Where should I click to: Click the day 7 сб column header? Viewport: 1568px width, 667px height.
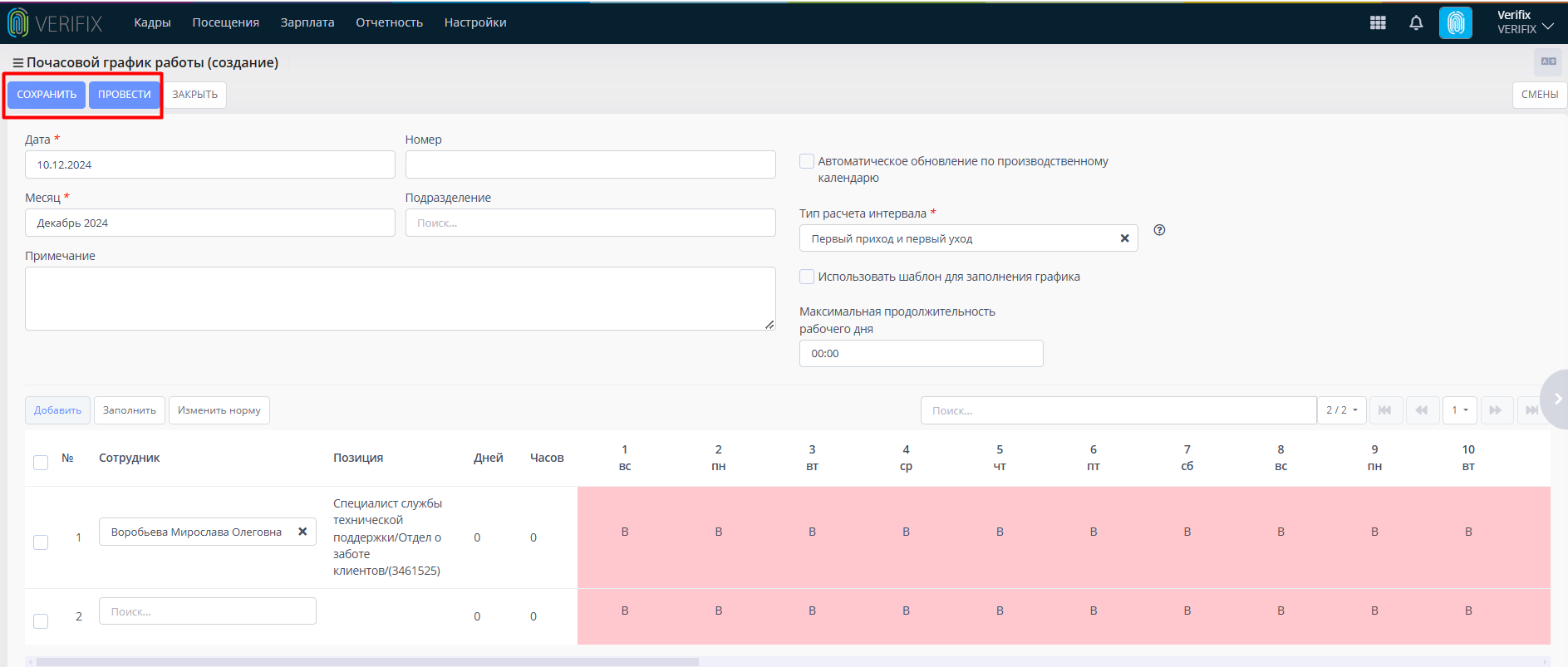1187,458
